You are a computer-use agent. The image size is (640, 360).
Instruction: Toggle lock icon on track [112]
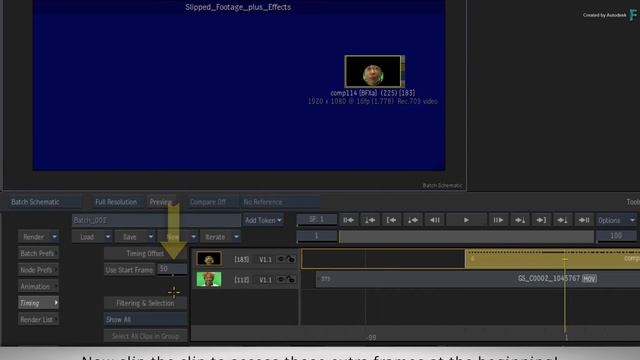(x=291, y=279)
